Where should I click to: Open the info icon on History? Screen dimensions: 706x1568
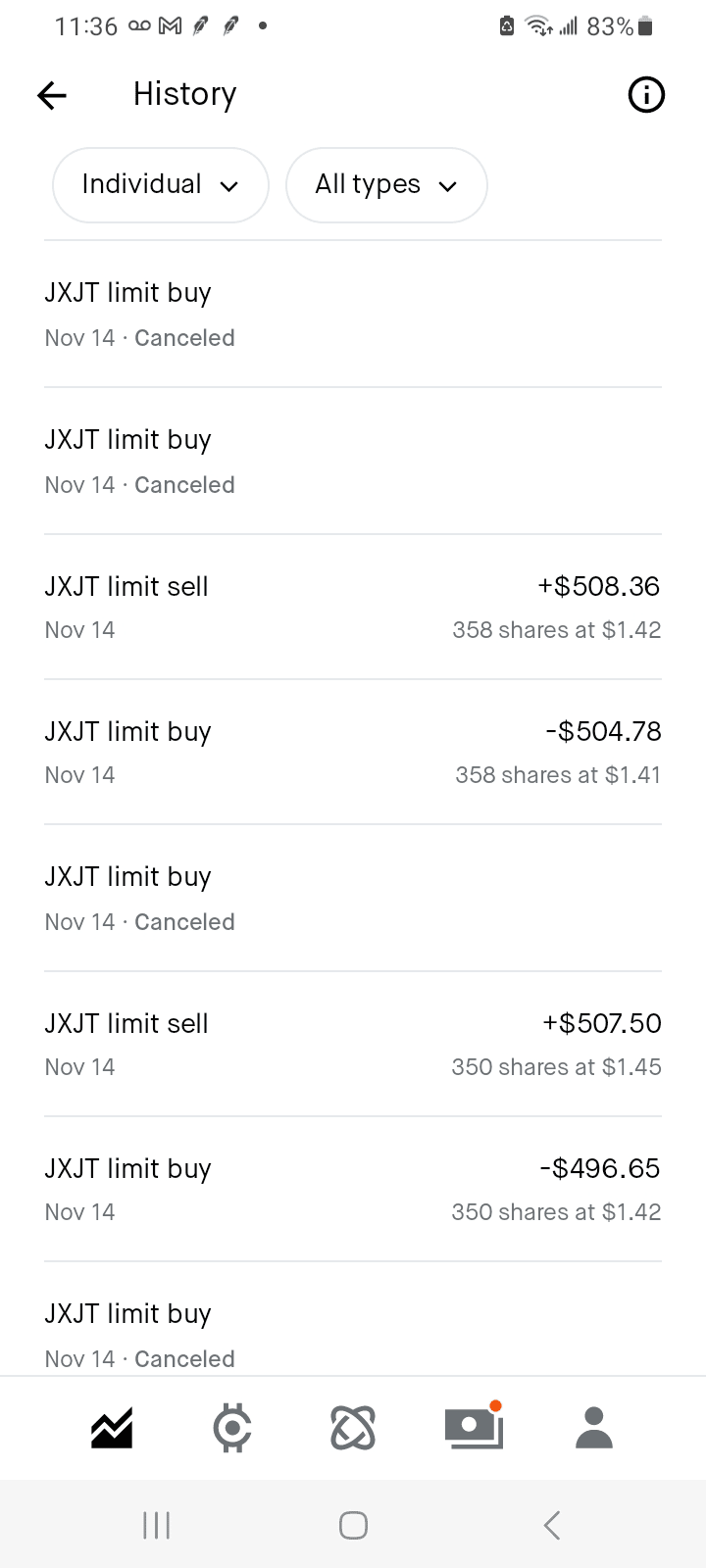[645, 95]
